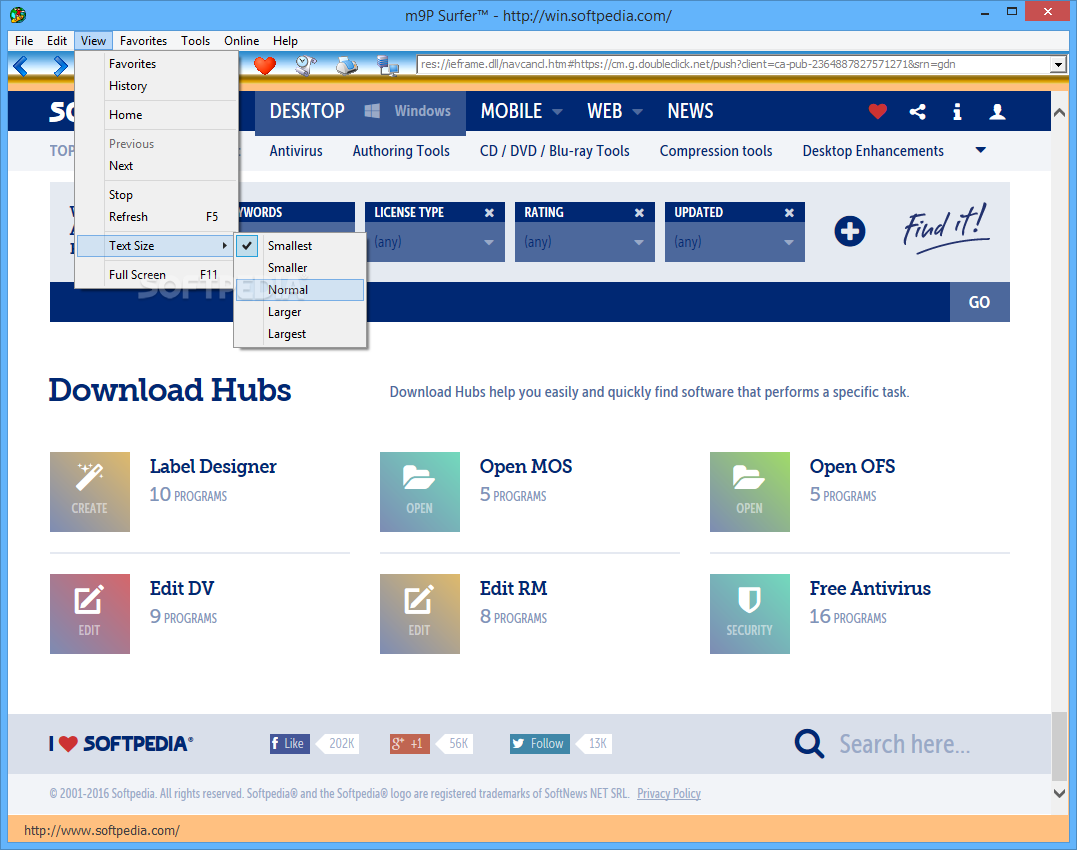
Task: Click the magnifier search icon in footer
Action: (809, 744)
